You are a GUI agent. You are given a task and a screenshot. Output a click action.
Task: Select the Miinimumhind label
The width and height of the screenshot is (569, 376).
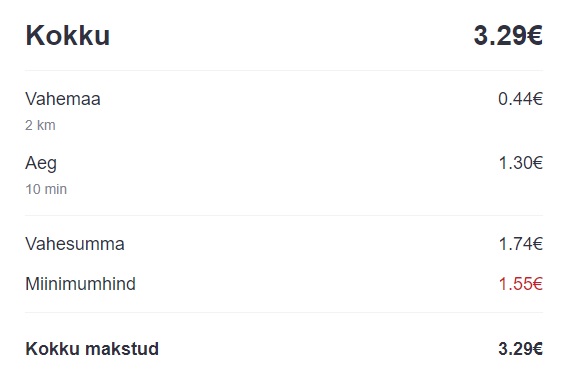pyautogui.click(x=80, y=283)
